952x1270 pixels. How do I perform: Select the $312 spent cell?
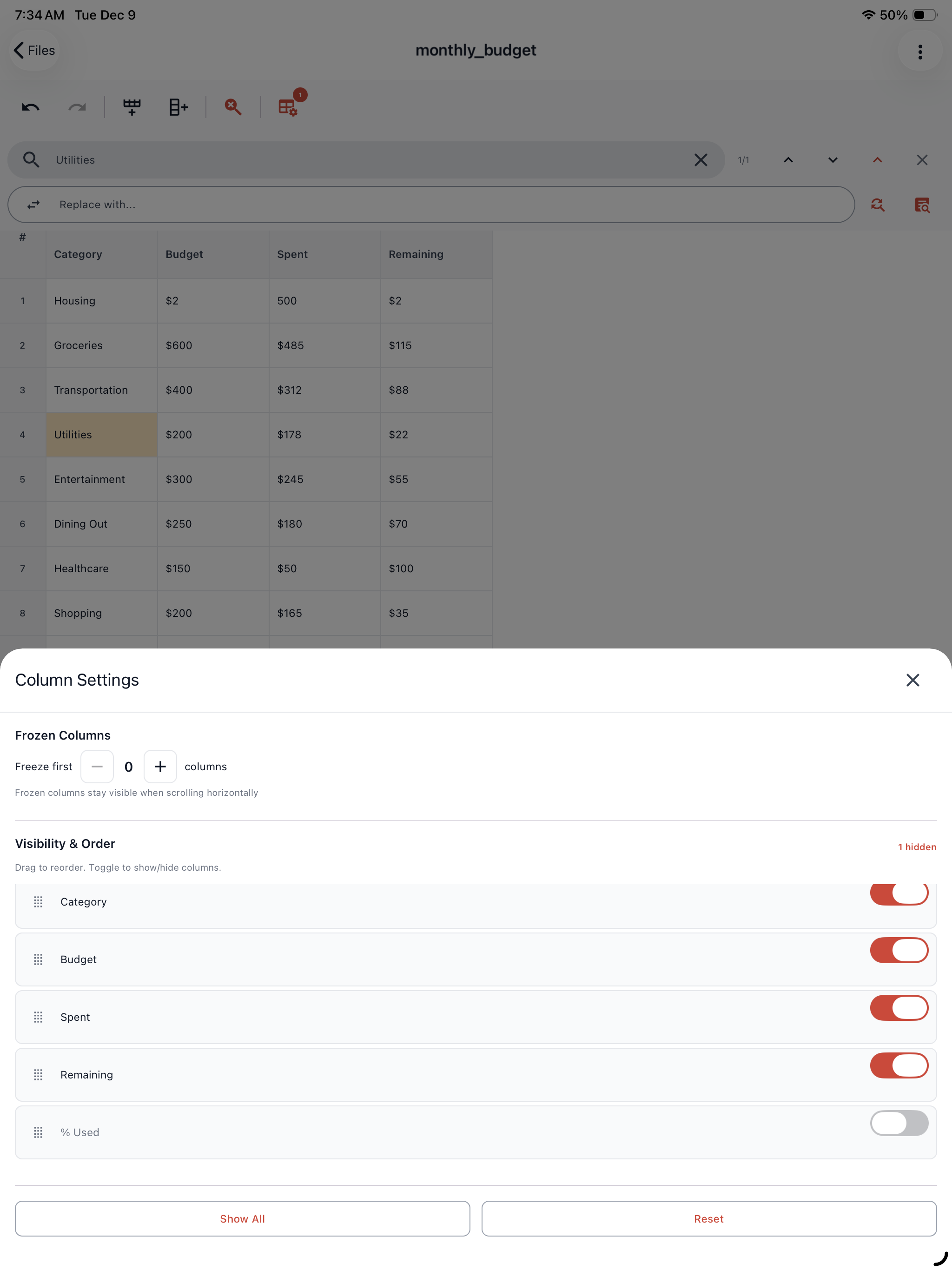pyautogui.click(x=324, y=390)
